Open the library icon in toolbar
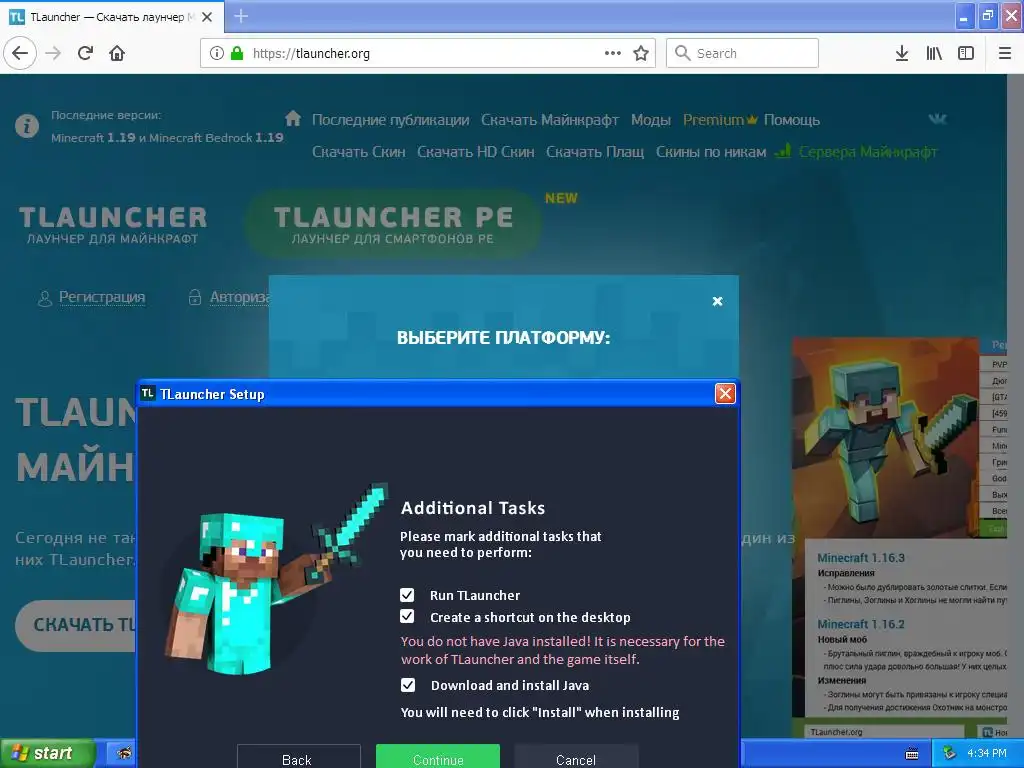Screen dimensions: 1024x768 [934, 54]
